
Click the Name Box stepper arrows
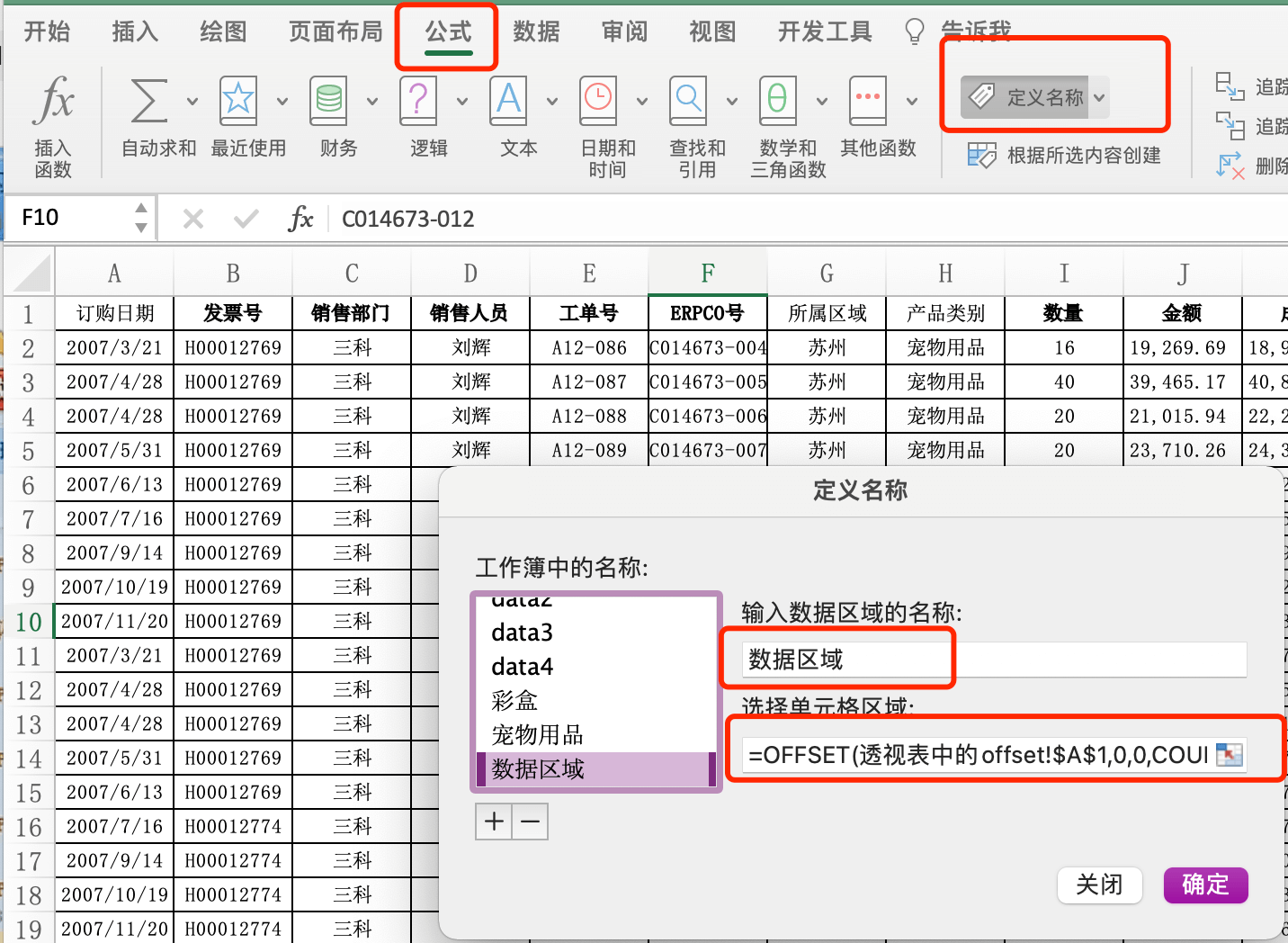(141, 218)
